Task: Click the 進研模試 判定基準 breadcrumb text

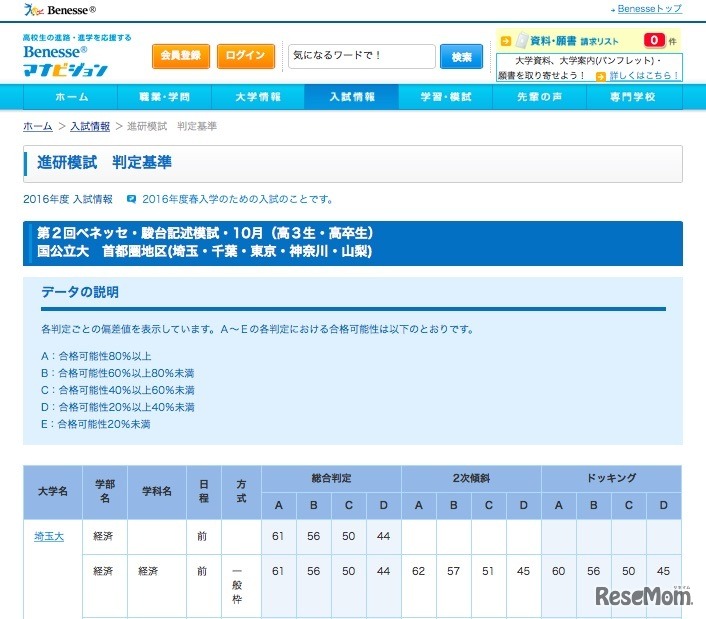Action: [x=172, y=126]
